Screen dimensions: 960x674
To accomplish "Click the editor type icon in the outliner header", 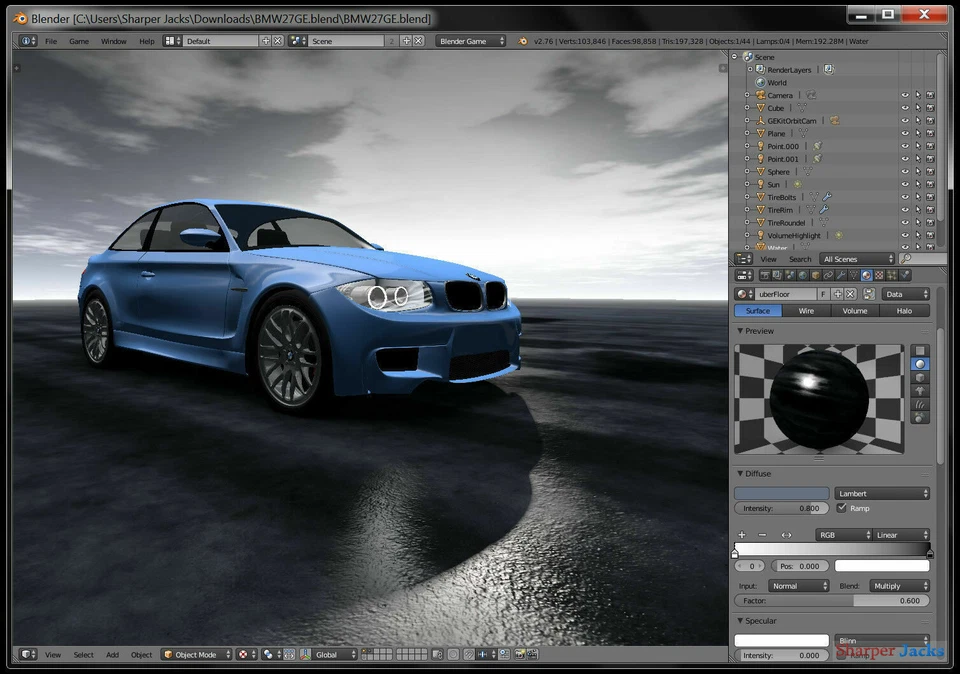I will [742, 259].
